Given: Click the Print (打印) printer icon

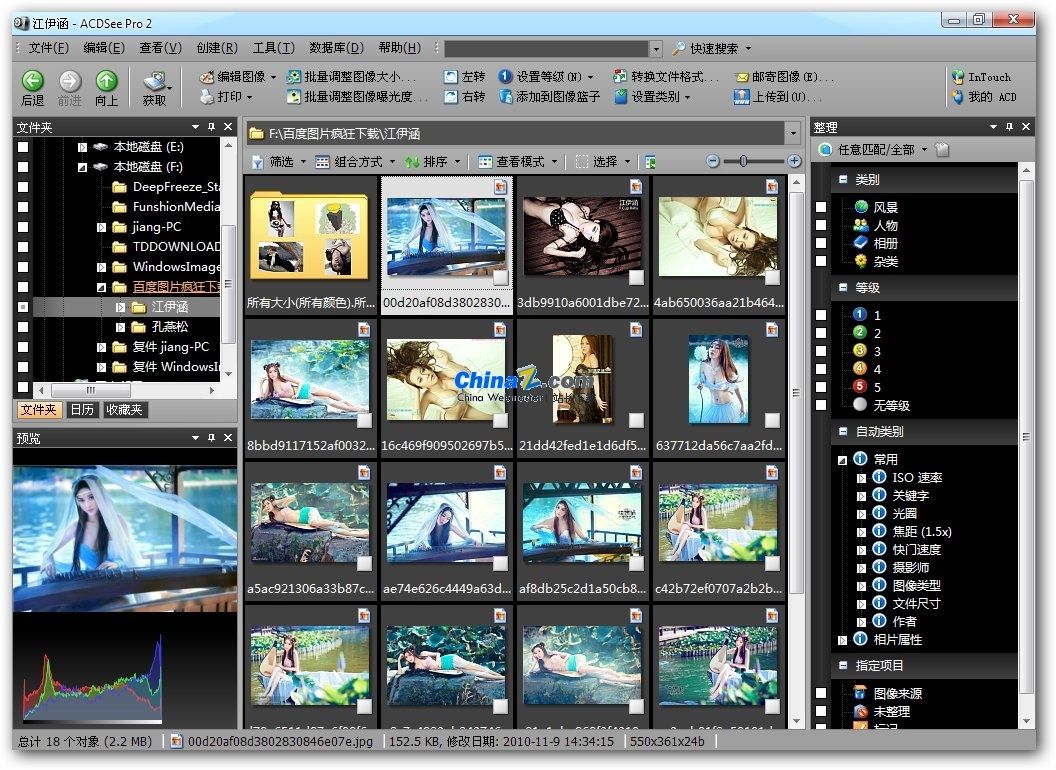Looking at the screenshot, I should click(207, 97).
